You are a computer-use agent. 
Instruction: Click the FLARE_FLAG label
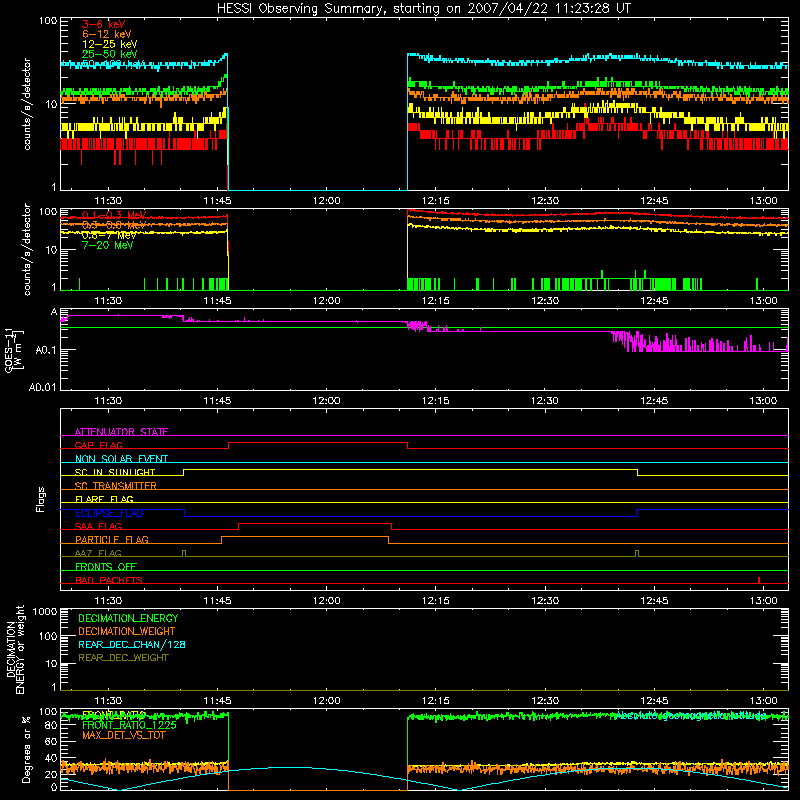(104, 499)
